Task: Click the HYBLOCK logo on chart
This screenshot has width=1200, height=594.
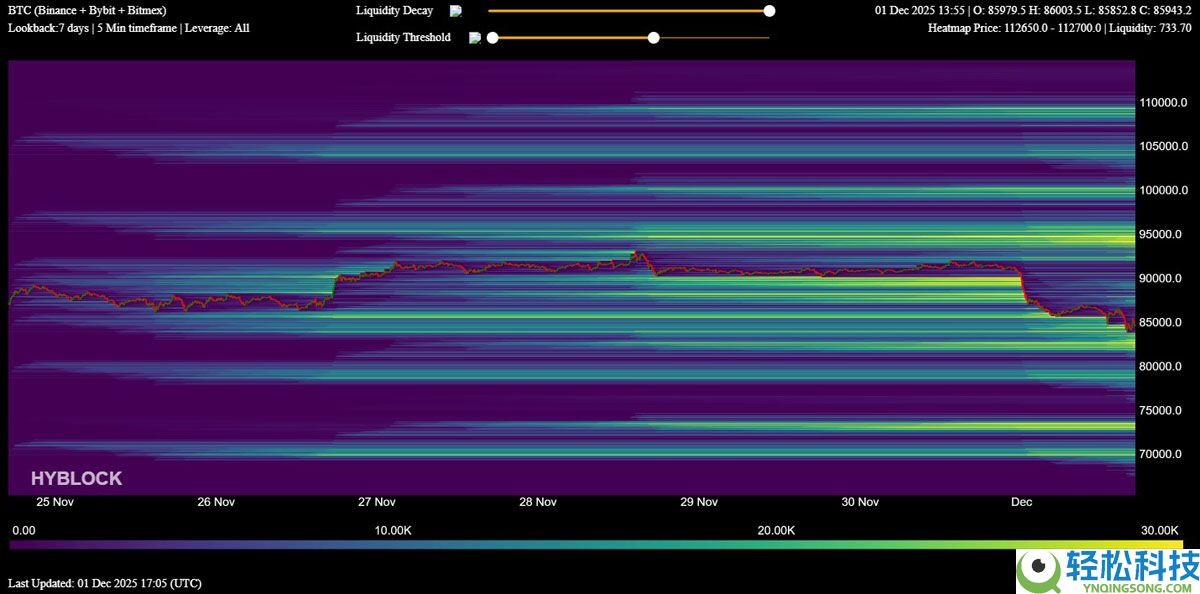Action: tap(76, 479)
